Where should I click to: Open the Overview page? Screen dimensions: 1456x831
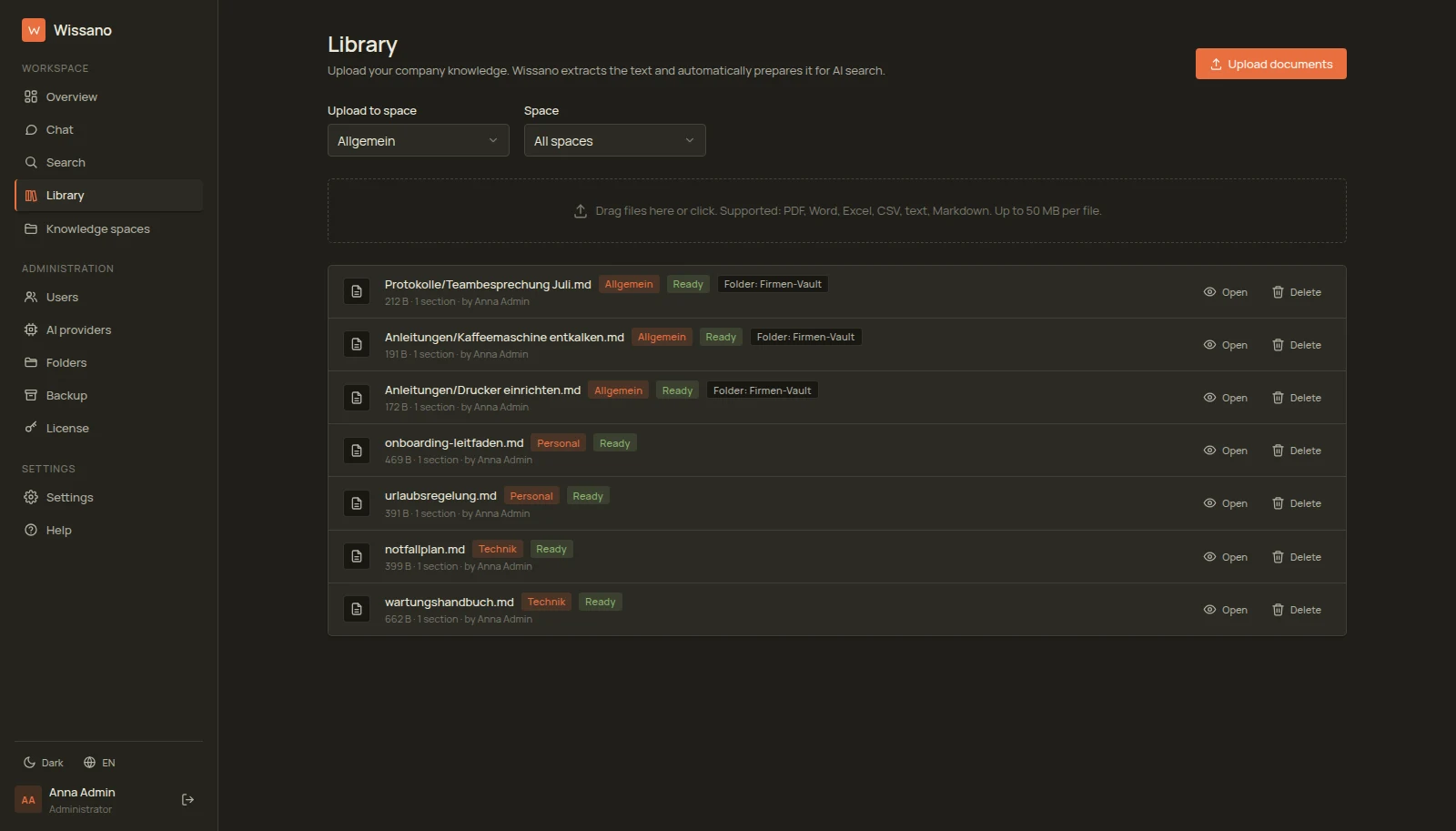click(x=108, y=96)
